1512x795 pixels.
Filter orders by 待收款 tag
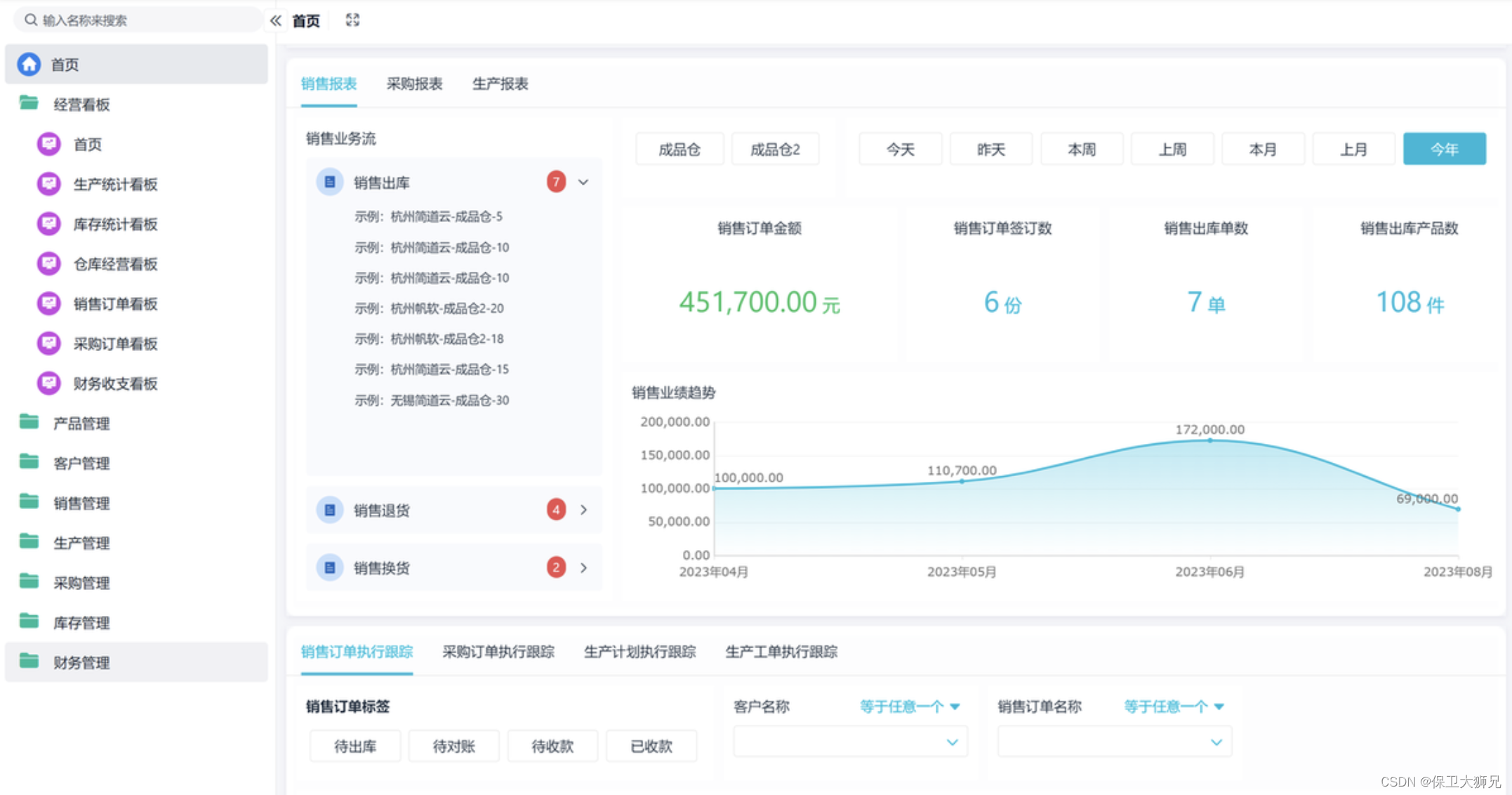click(552, 746)
